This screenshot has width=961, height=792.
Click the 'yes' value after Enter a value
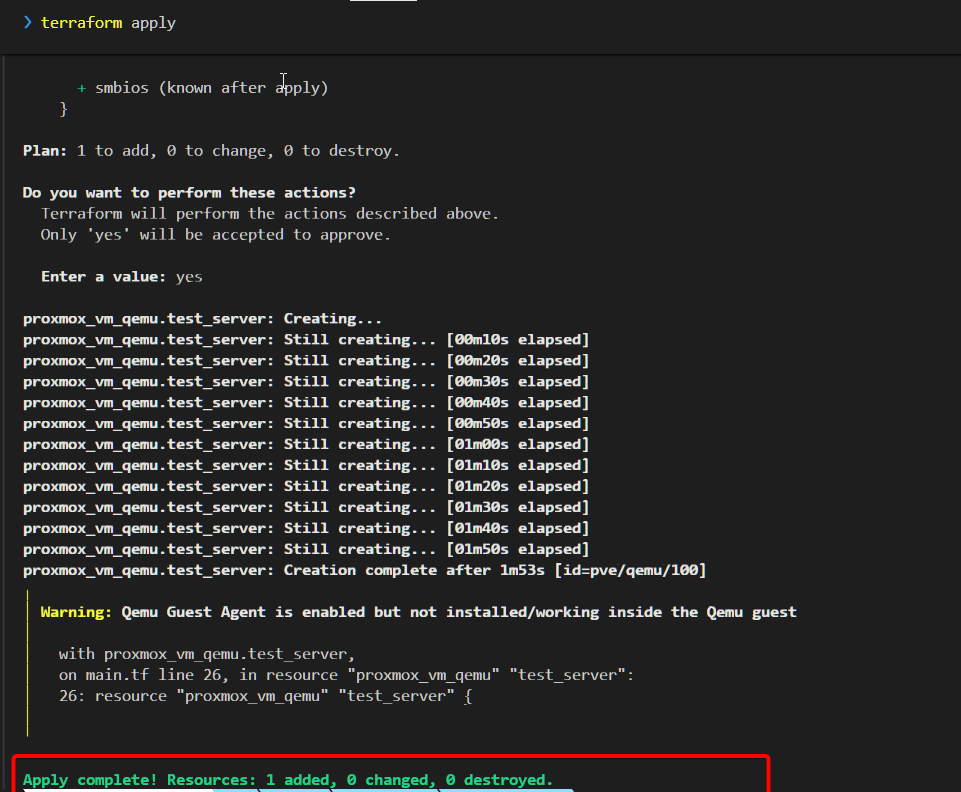point(189,276)
